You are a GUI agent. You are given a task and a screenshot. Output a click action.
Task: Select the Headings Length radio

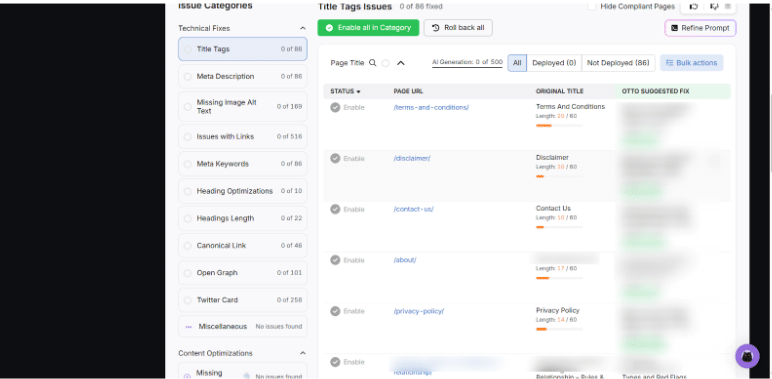pyautogui.click(x=188, y=219)
